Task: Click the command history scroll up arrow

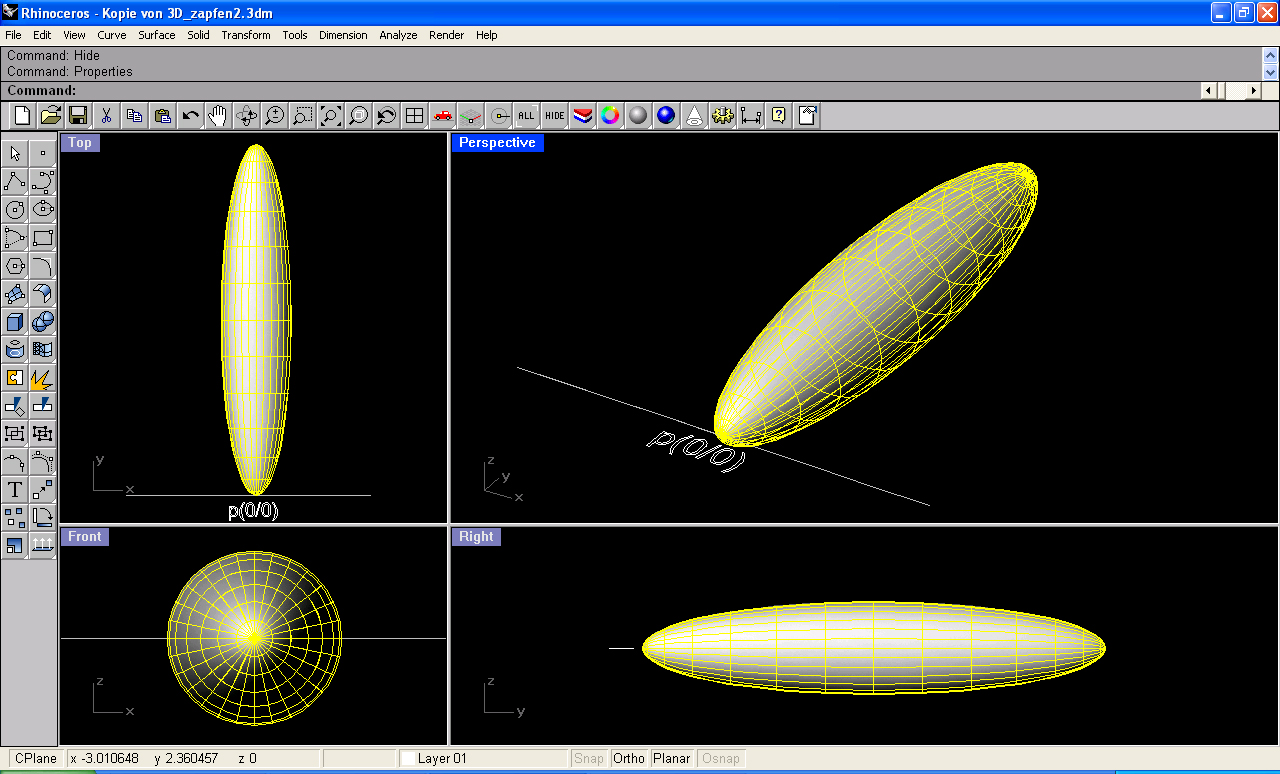Action: 1270,55
